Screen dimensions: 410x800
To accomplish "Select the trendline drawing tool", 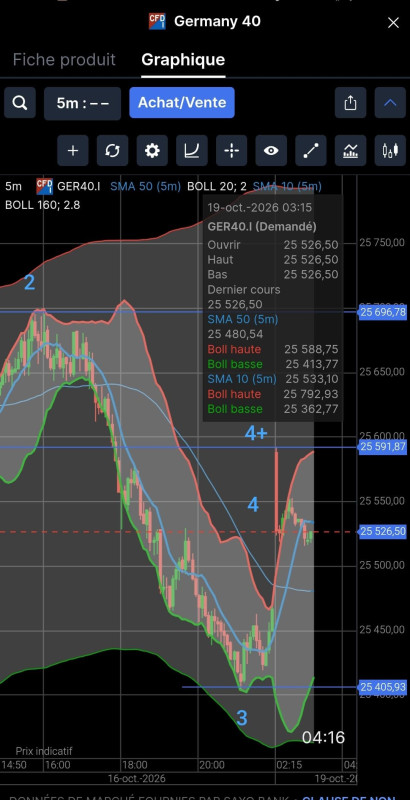I will (x=311, y=151).
